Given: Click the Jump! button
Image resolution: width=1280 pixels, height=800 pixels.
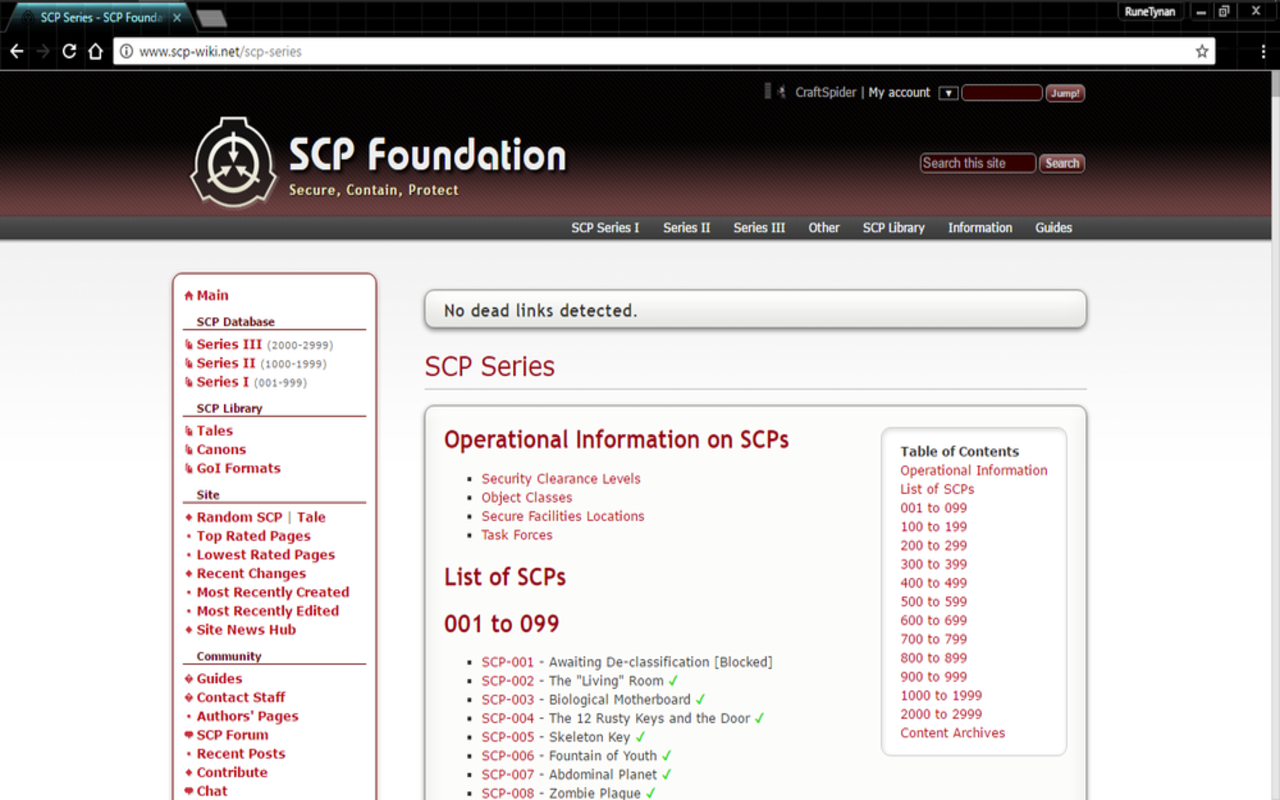Looking at the screenshot, I should (1065, 93).
